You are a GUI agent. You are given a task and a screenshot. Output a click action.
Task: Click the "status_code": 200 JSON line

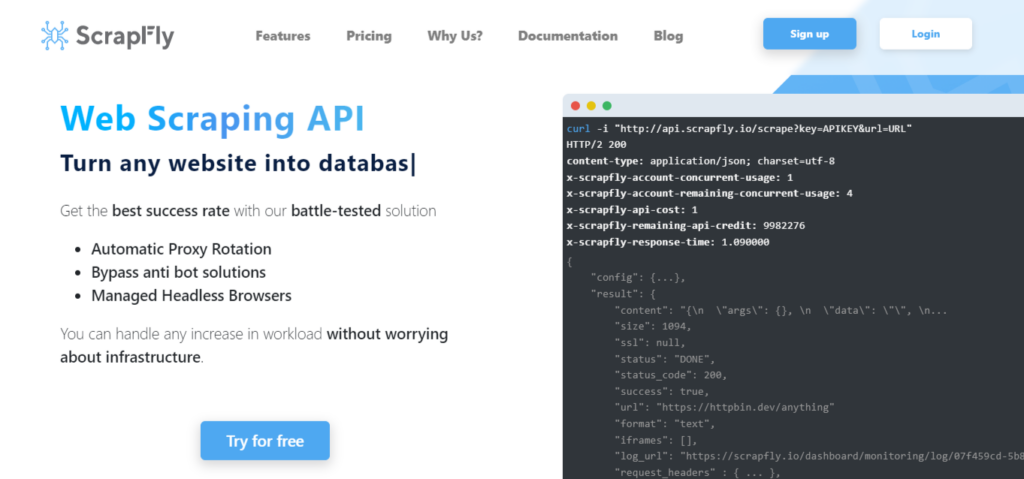coord(671,375)
